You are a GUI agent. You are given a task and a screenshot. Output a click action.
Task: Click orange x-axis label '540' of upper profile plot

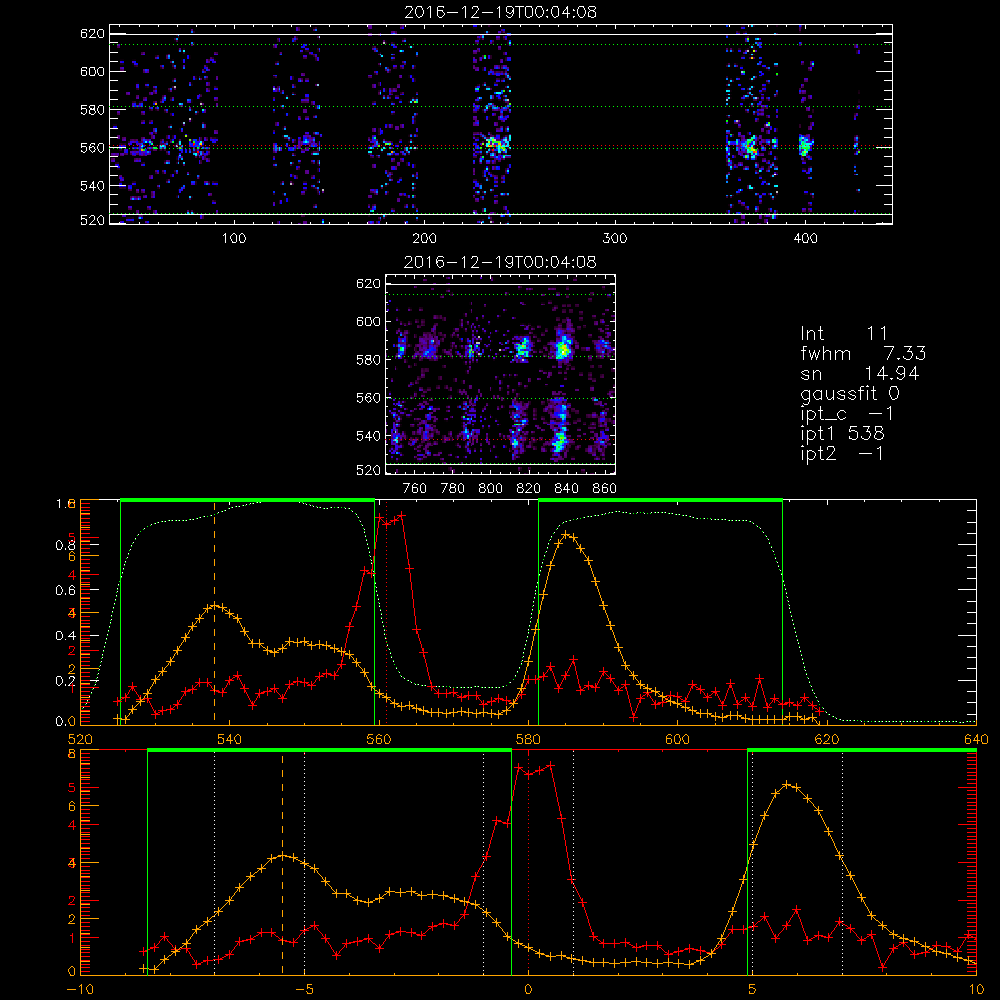click(x=230, y=739)
